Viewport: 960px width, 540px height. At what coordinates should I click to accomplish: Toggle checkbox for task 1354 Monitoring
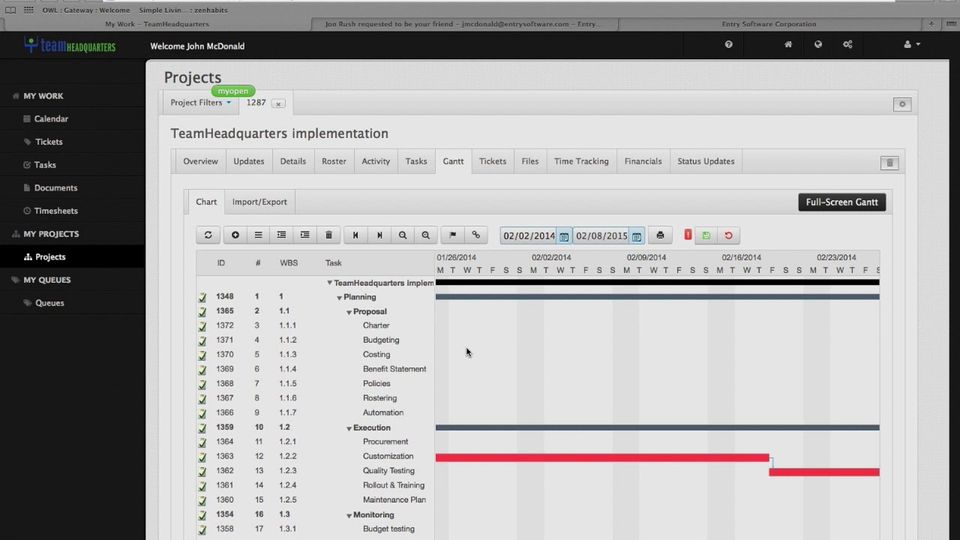point(203,515)
